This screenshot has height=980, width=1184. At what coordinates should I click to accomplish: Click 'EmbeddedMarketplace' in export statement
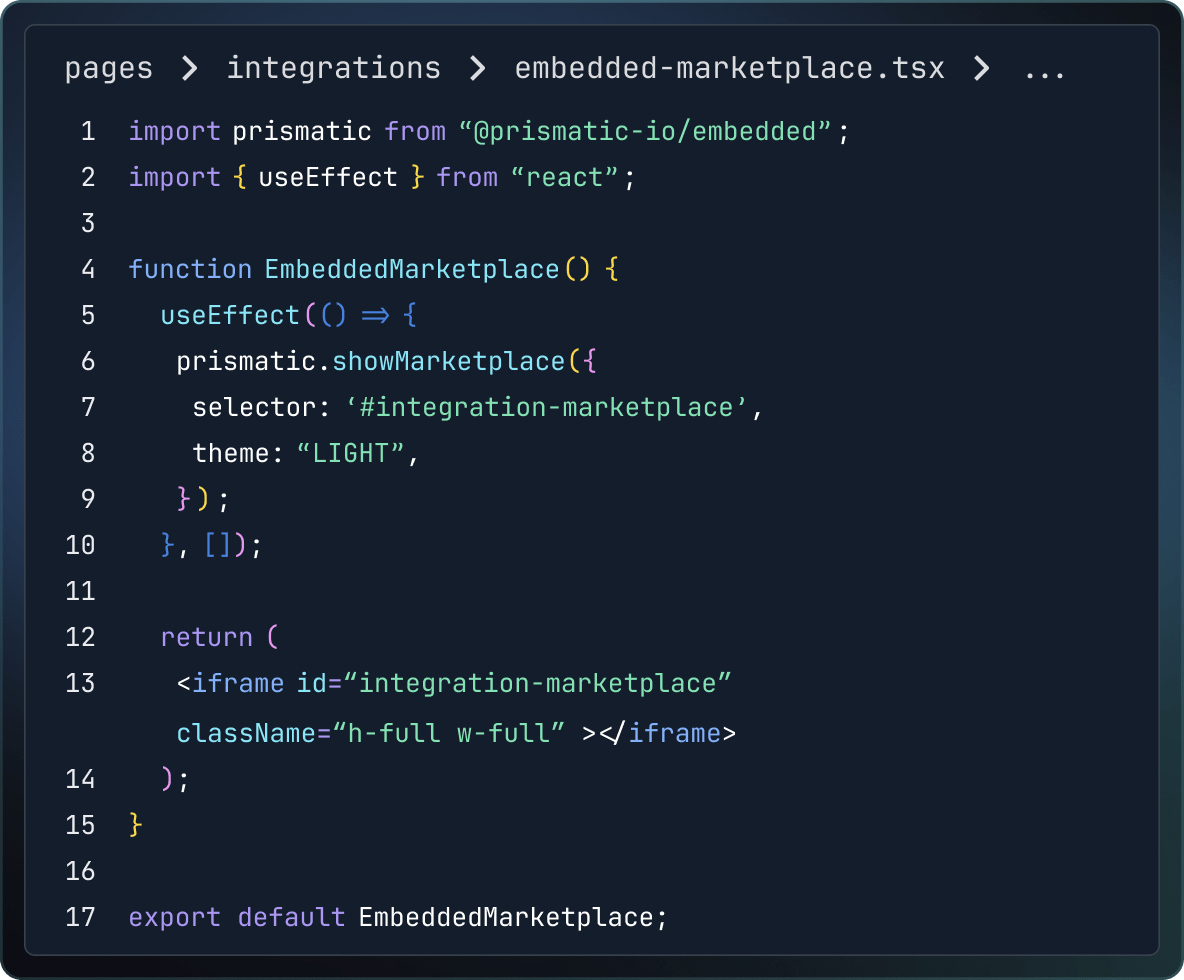[506, 917]
